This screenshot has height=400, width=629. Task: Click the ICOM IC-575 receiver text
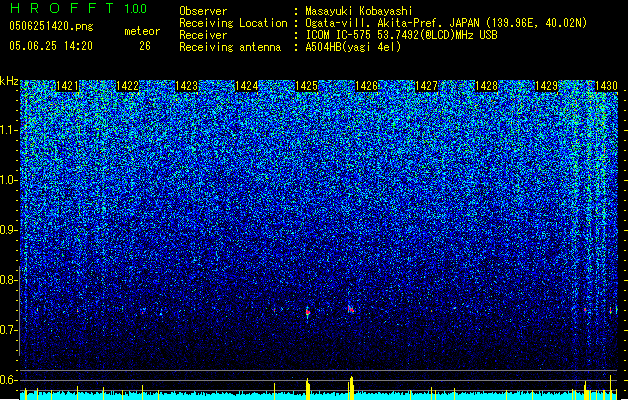click(401, 35)
